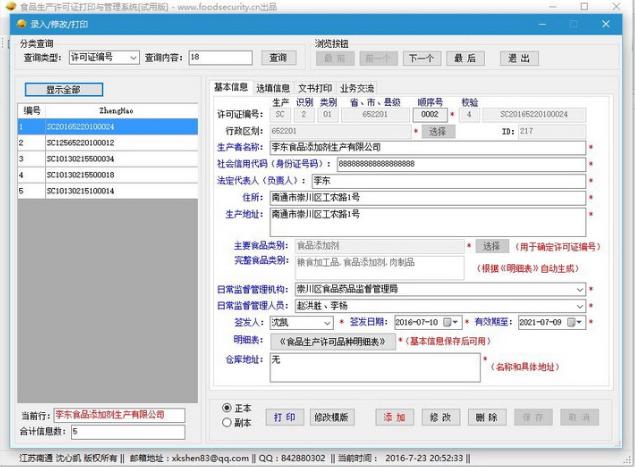This screenshot has height=467, width=635.
Task: Open the 文书打印 tab
Action: coord(315,88)
